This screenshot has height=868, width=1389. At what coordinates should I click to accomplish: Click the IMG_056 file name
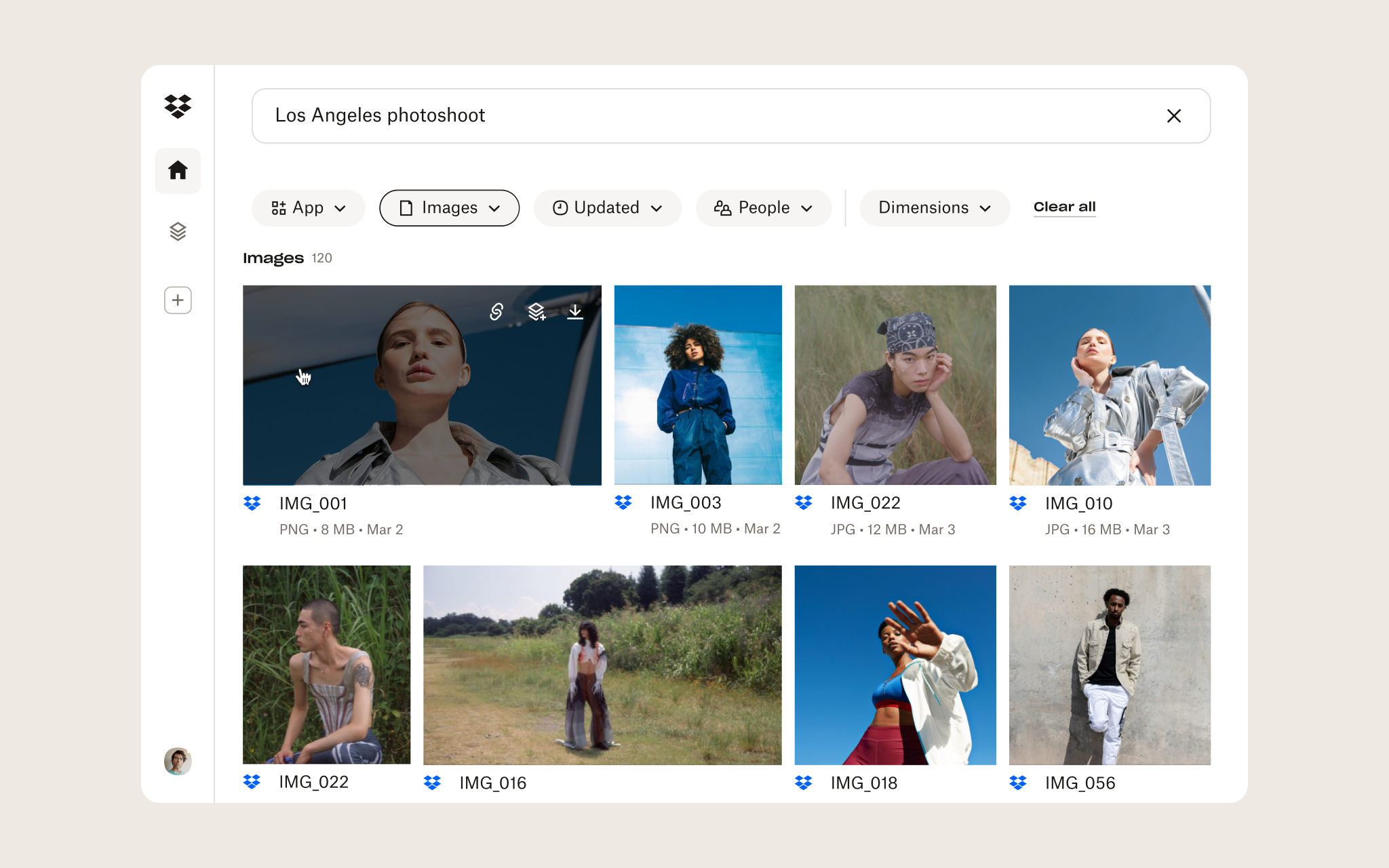pyautogui.click(x=1080, y=783)
